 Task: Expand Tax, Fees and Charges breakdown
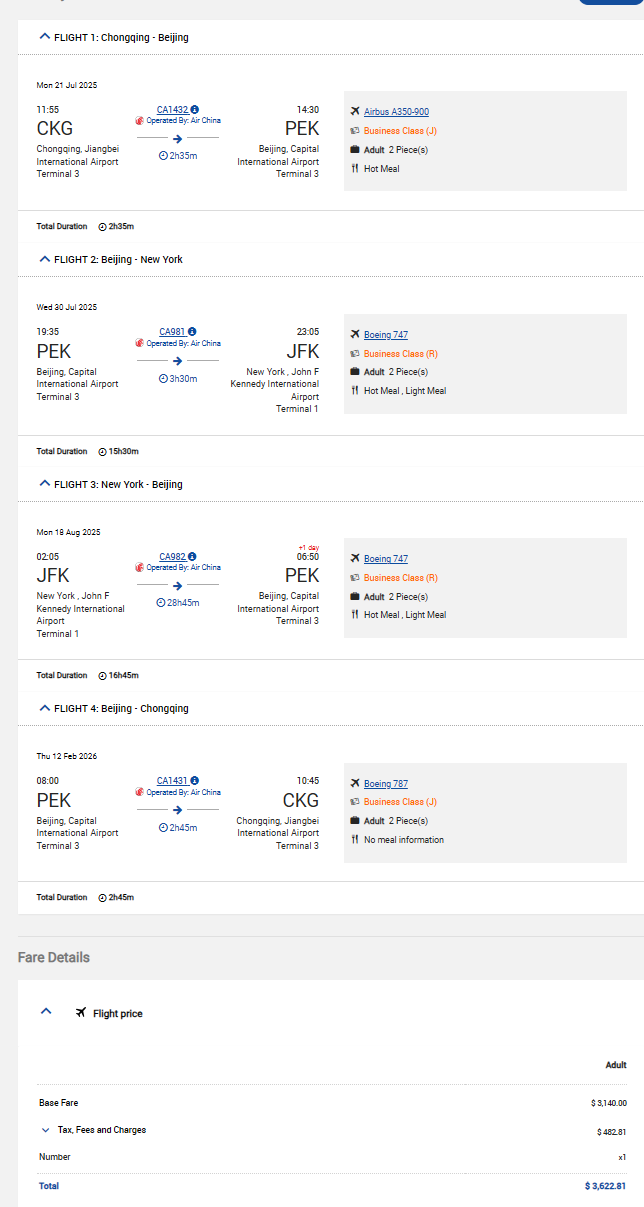click(x=45, y=1130)
